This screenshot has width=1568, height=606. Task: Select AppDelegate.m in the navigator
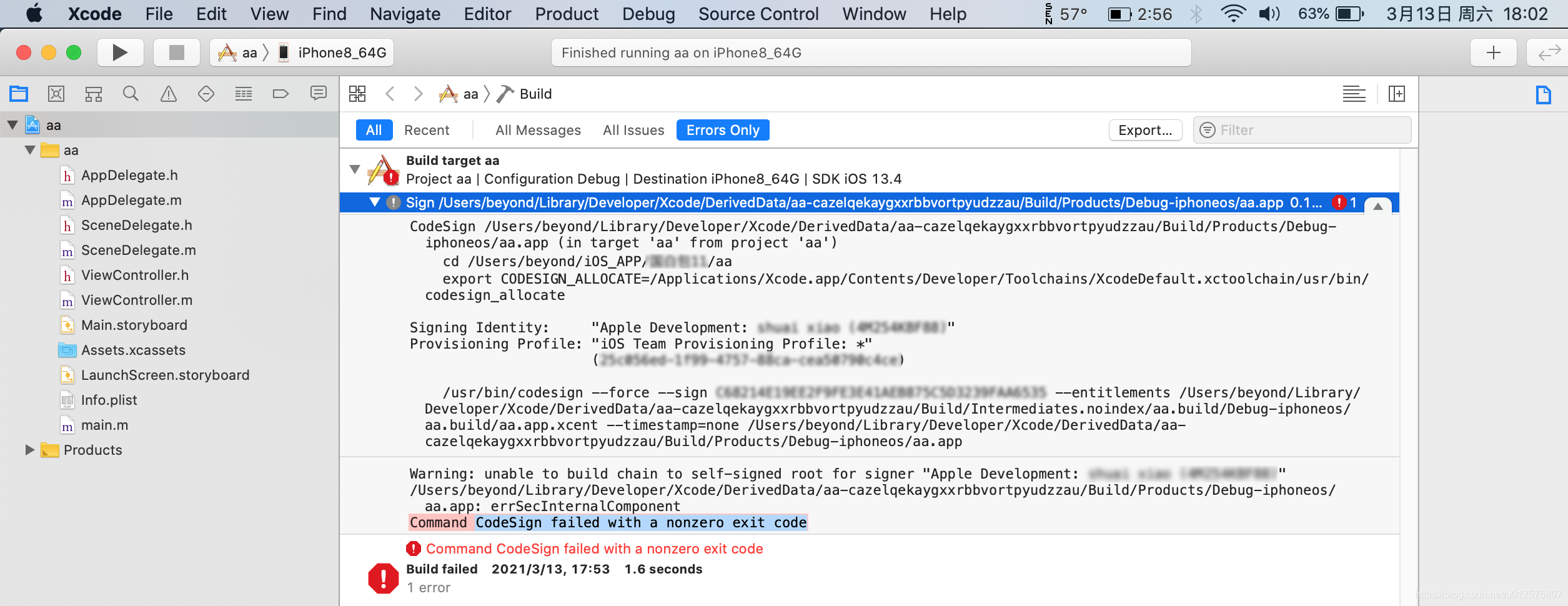tap(131, 200)
